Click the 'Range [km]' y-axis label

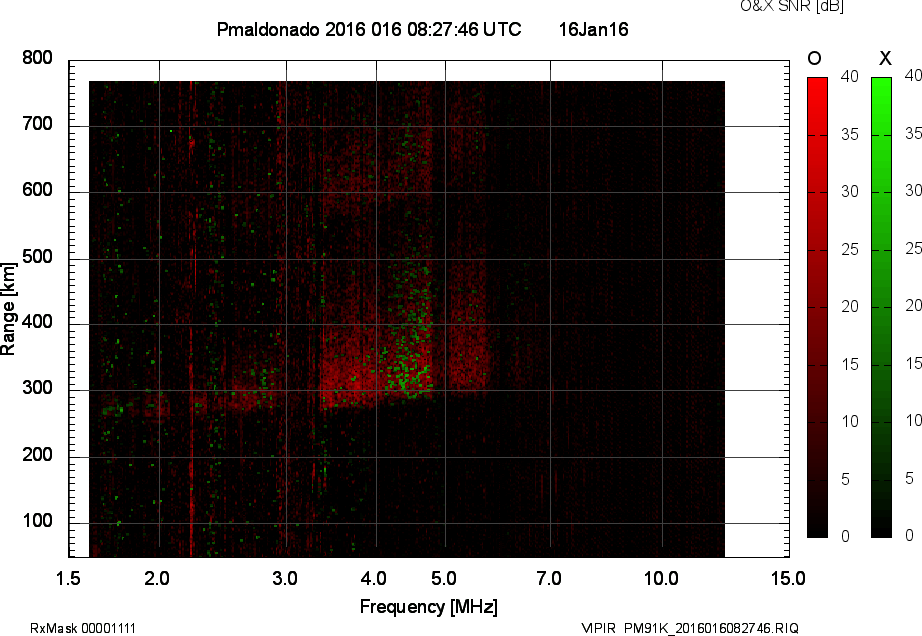8,309
